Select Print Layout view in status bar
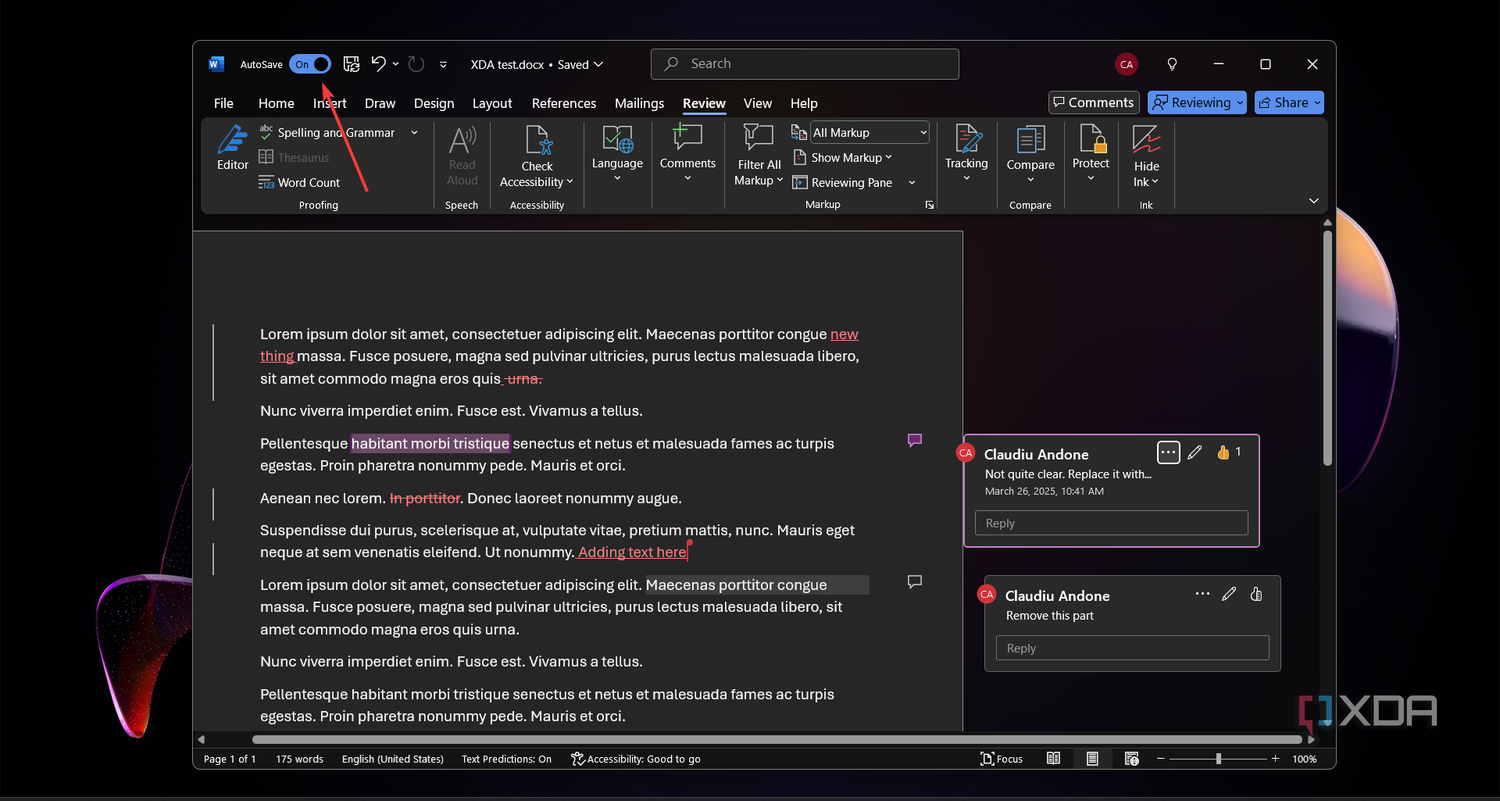1500x801 pixels. coord(1092,759)
